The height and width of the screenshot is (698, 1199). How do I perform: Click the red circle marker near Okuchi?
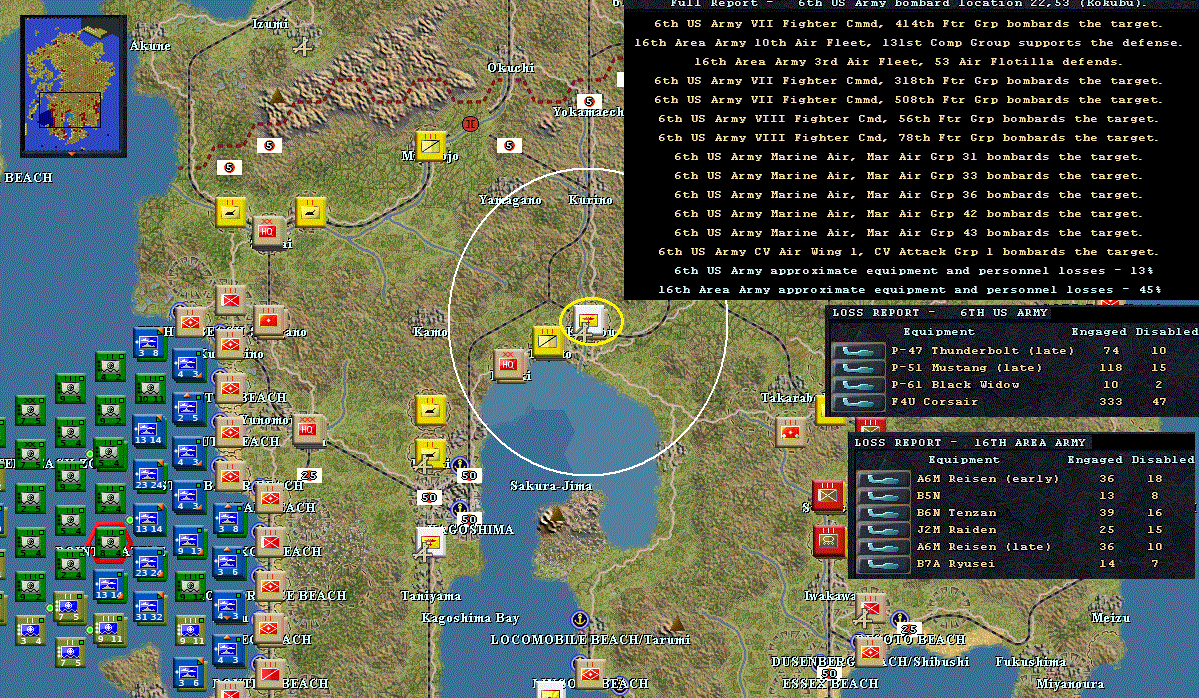(x=470, y=124)
